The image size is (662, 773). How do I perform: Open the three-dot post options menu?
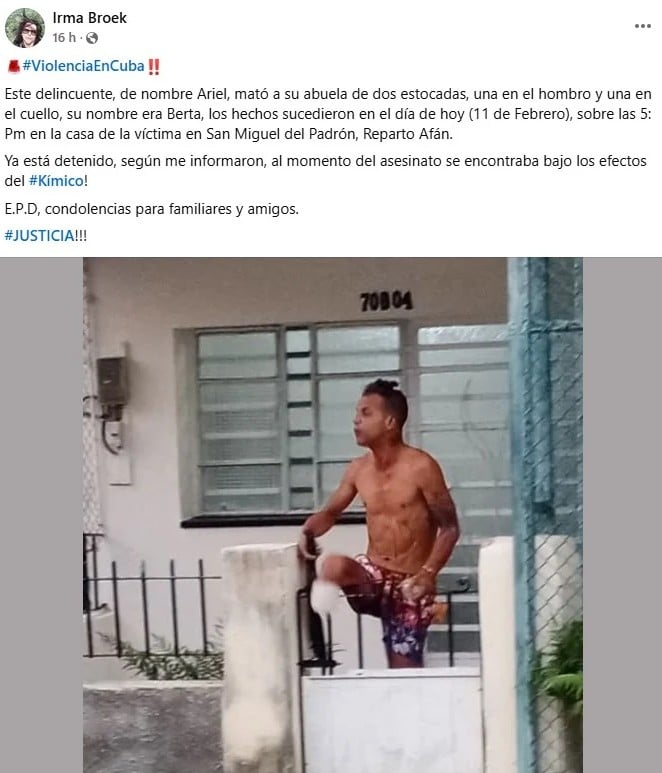click(x=642, y=26)
